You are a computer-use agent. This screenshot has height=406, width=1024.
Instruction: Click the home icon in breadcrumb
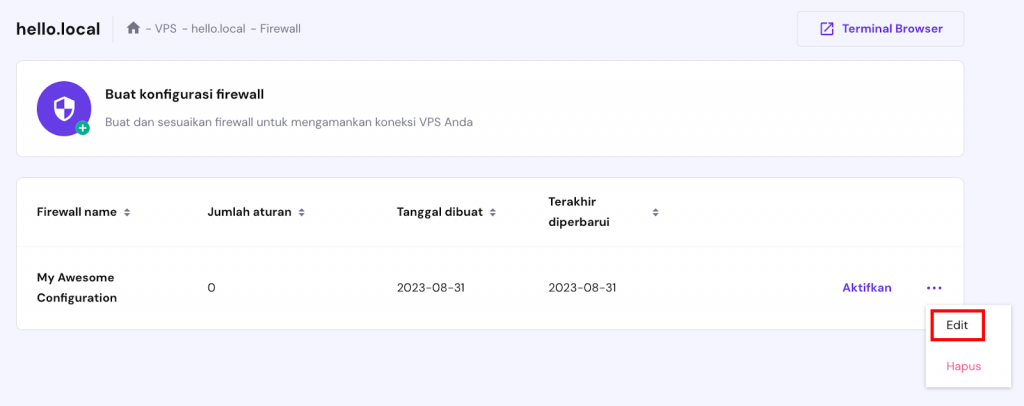pyautogui.click(x=133, y=28)
